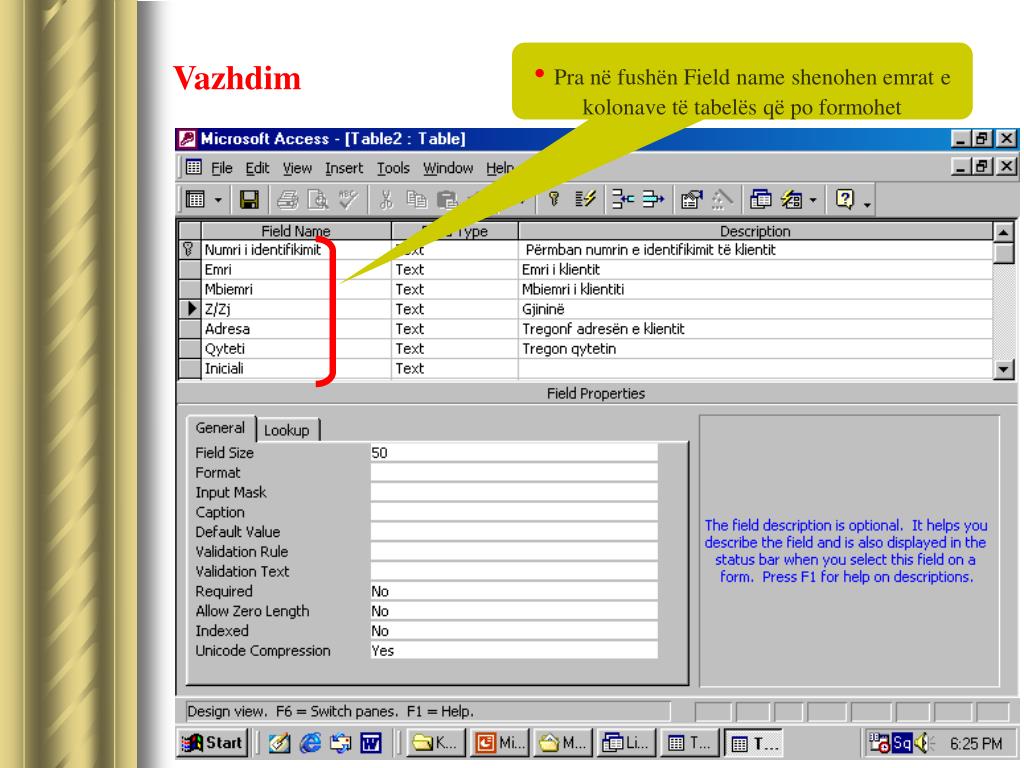Switch to the Li... taskbar button
This screenshot has height=768, width=1024.
pyautogui.click(x=626, y=743)
